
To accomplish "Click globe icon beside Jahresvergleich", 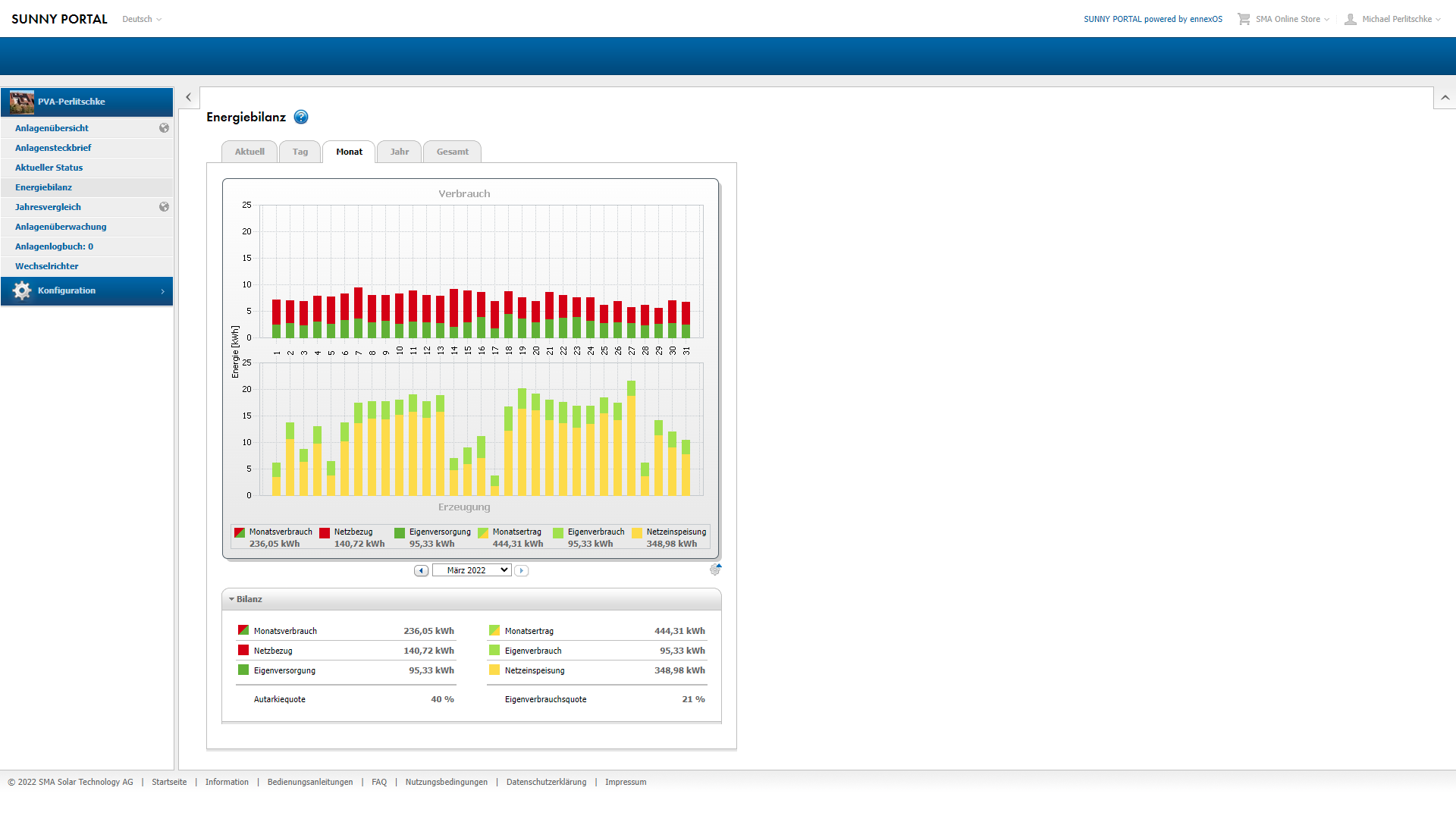I will click(x=164, y=207).
